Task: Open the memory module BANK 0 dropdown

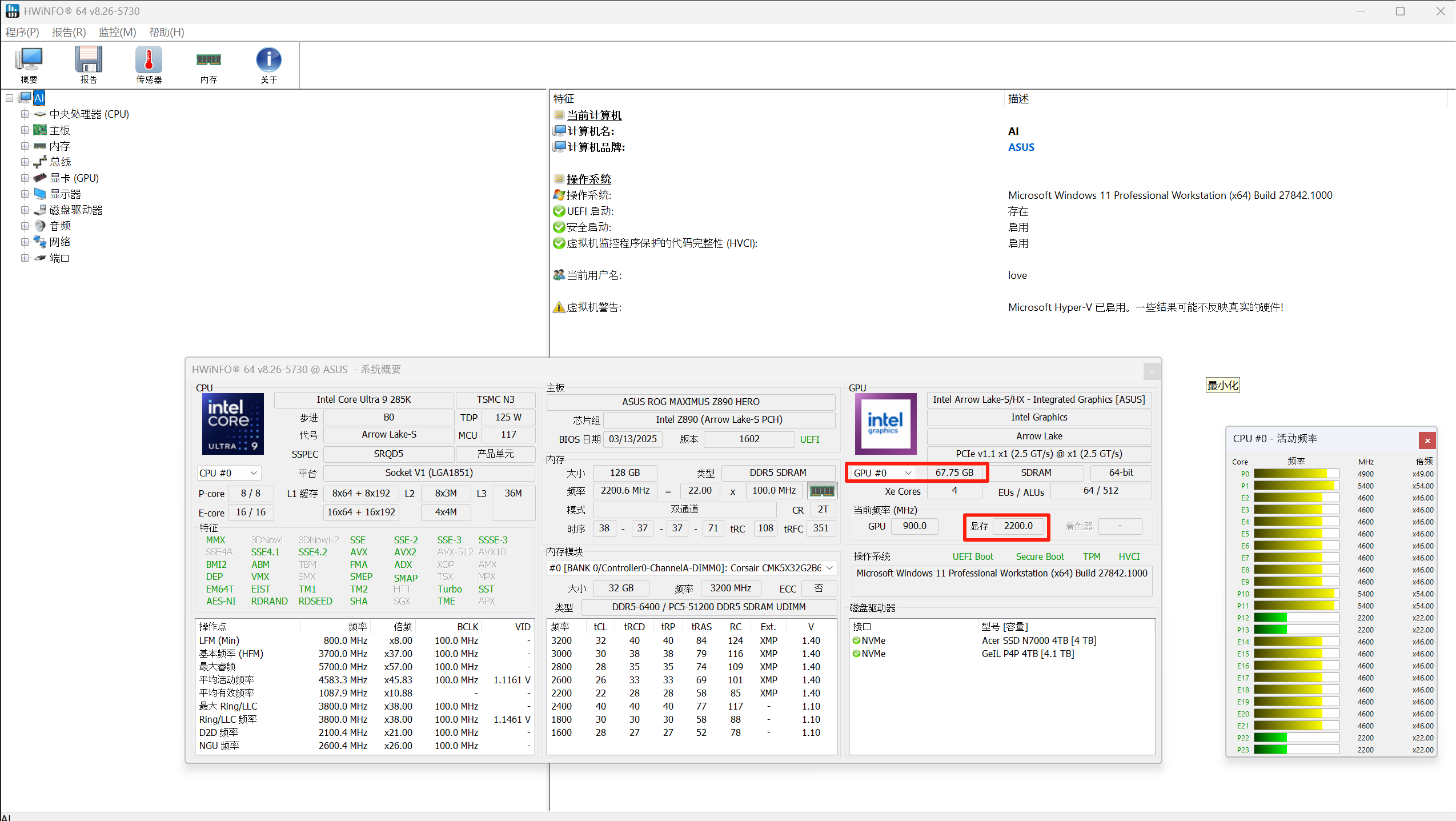Action: pyautogui.click(x=692, y=568)
